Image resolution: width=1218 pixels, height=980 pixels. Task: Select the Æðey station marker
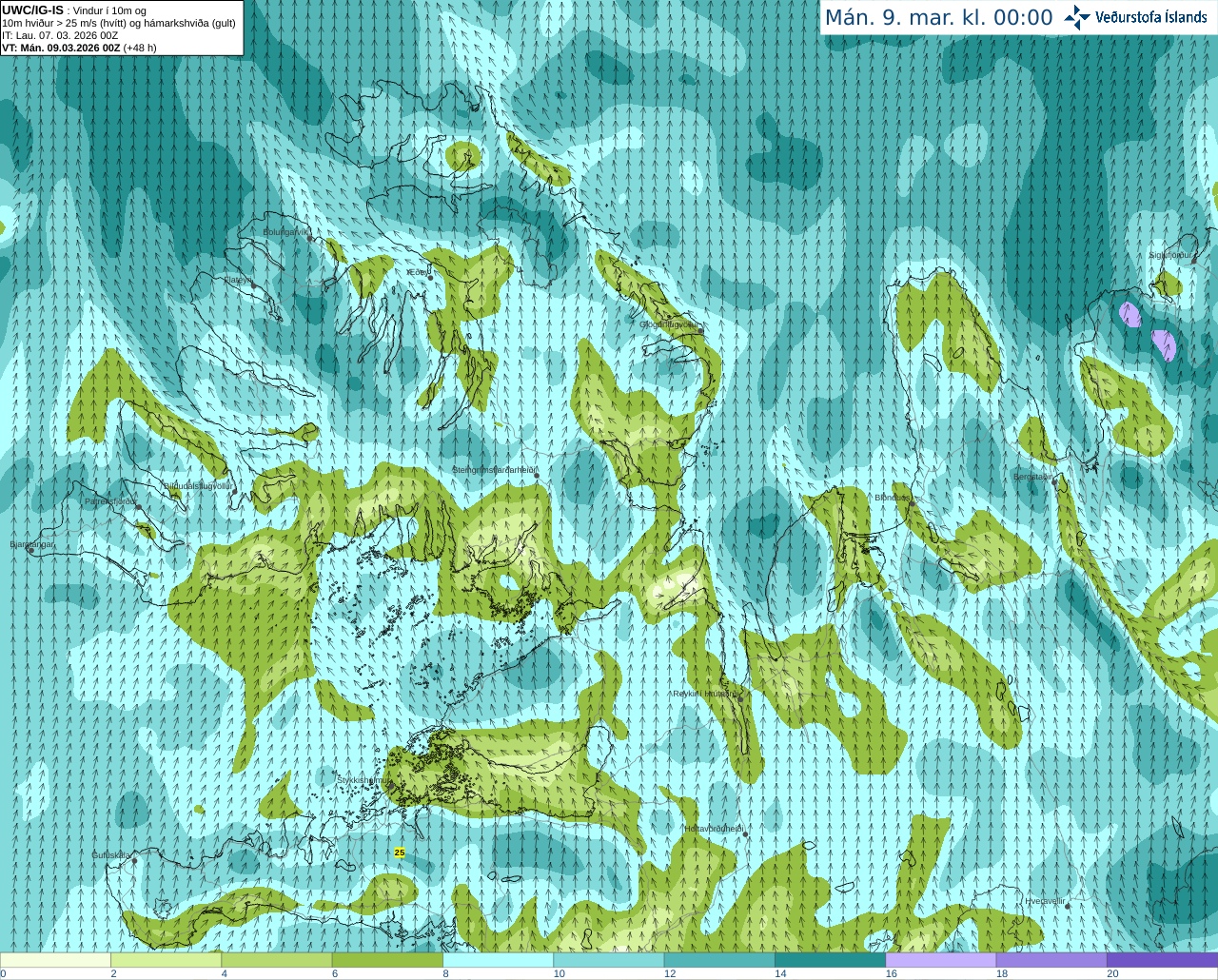point(431,277)
